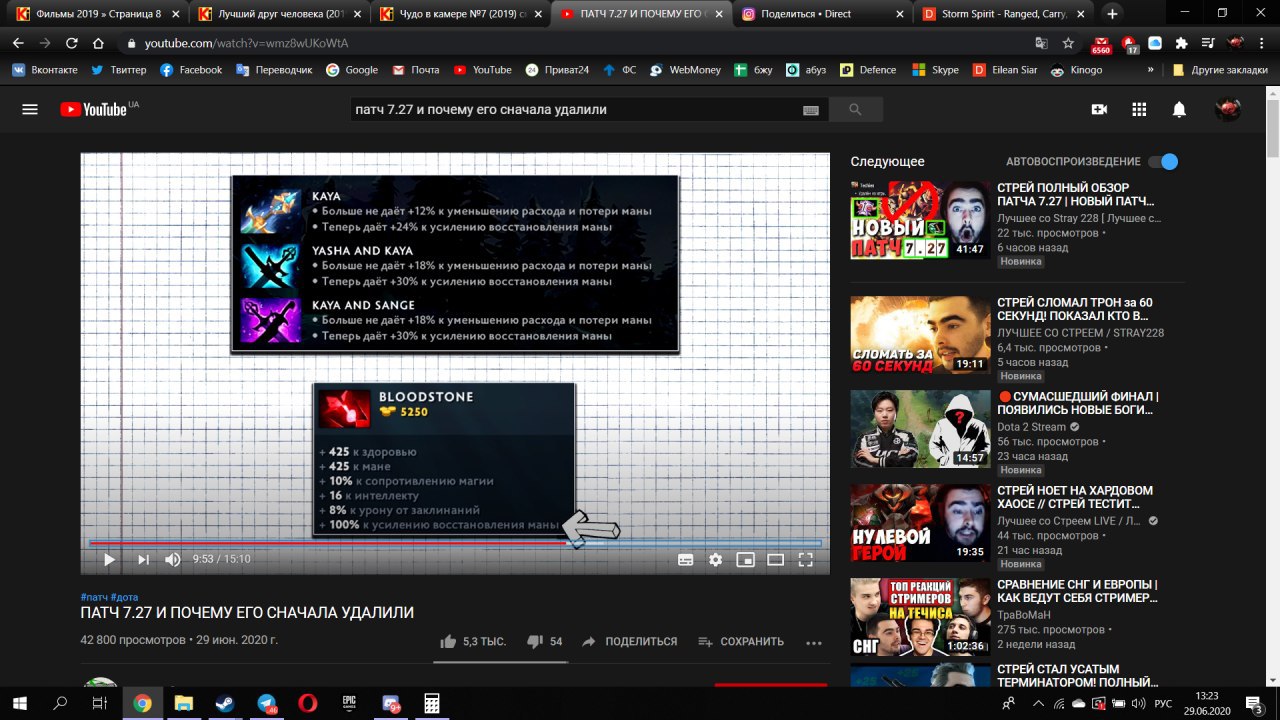
Task: Open YouTube hamburger guide menu
Action: click(x=30, y=109)
